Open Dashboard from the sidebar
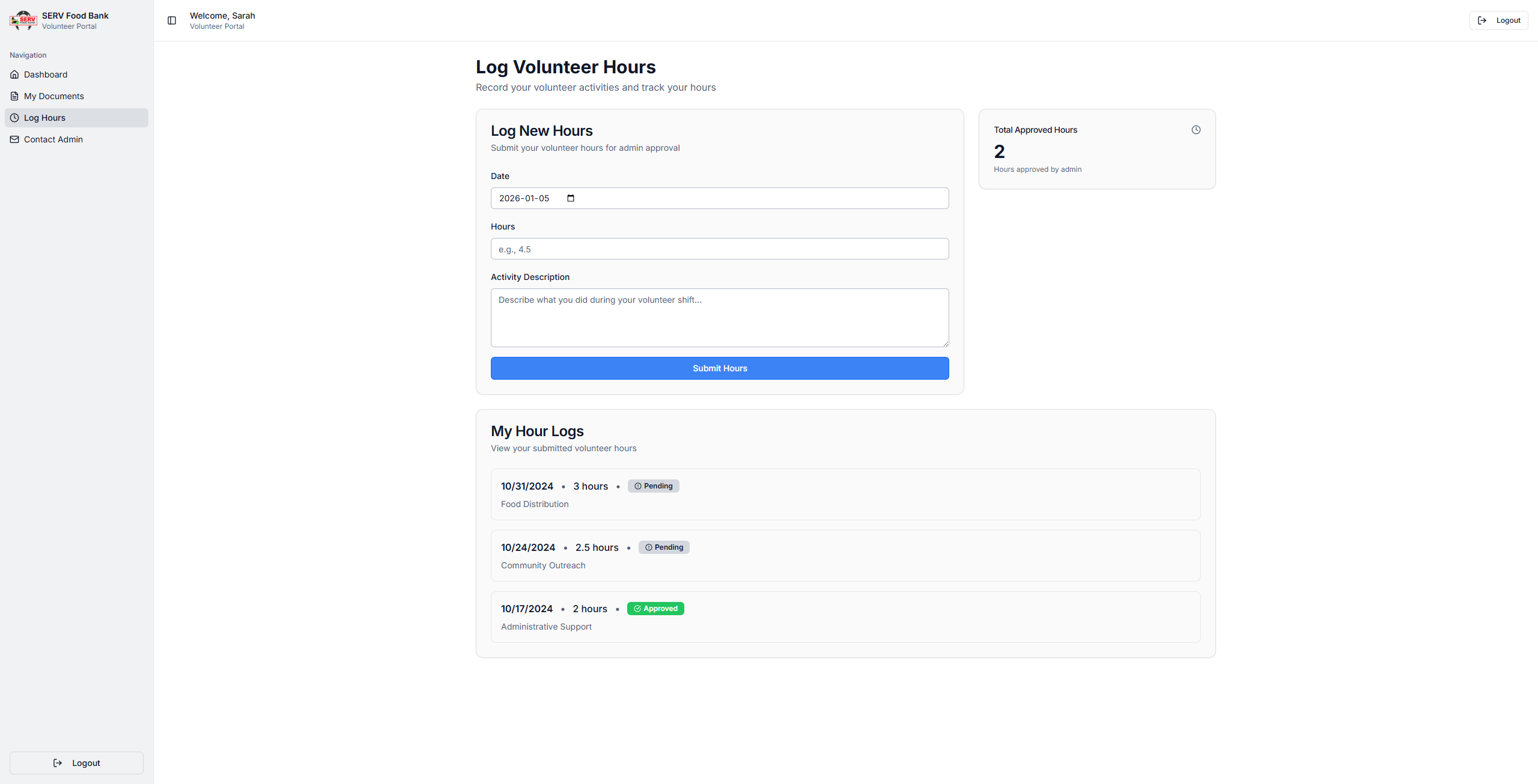Viewport: 1538px width, 784px height. pos(46,74)
